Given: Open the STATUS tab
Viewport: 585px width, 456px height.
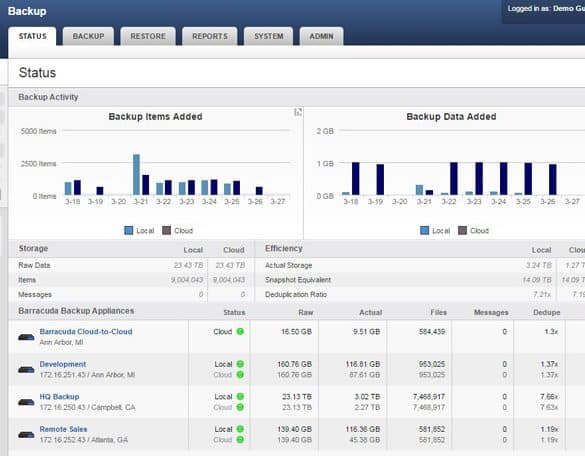Looking at the screenshot, I should [x=32, y=36].
